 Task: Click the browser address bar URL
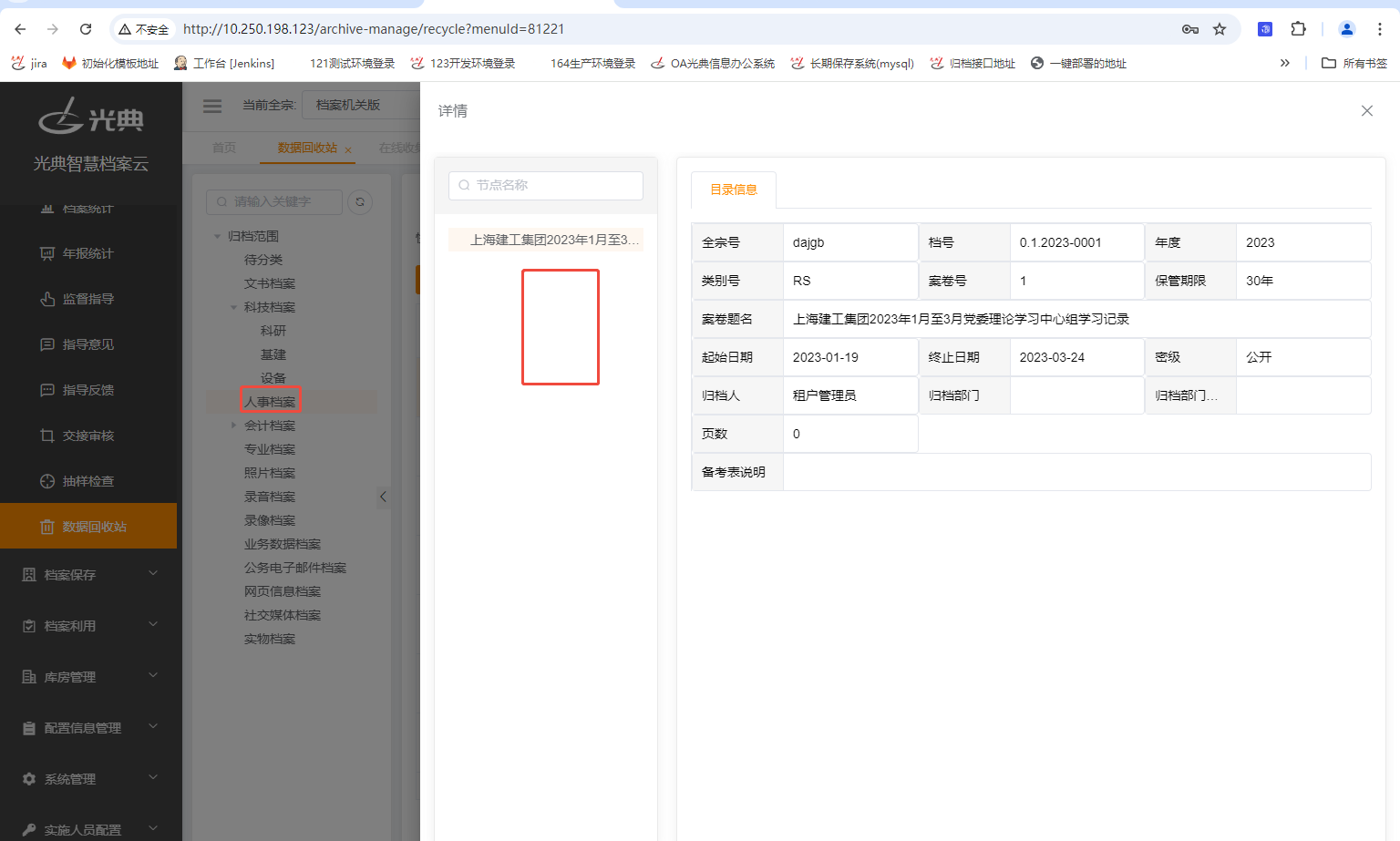[x=374, y=29]
